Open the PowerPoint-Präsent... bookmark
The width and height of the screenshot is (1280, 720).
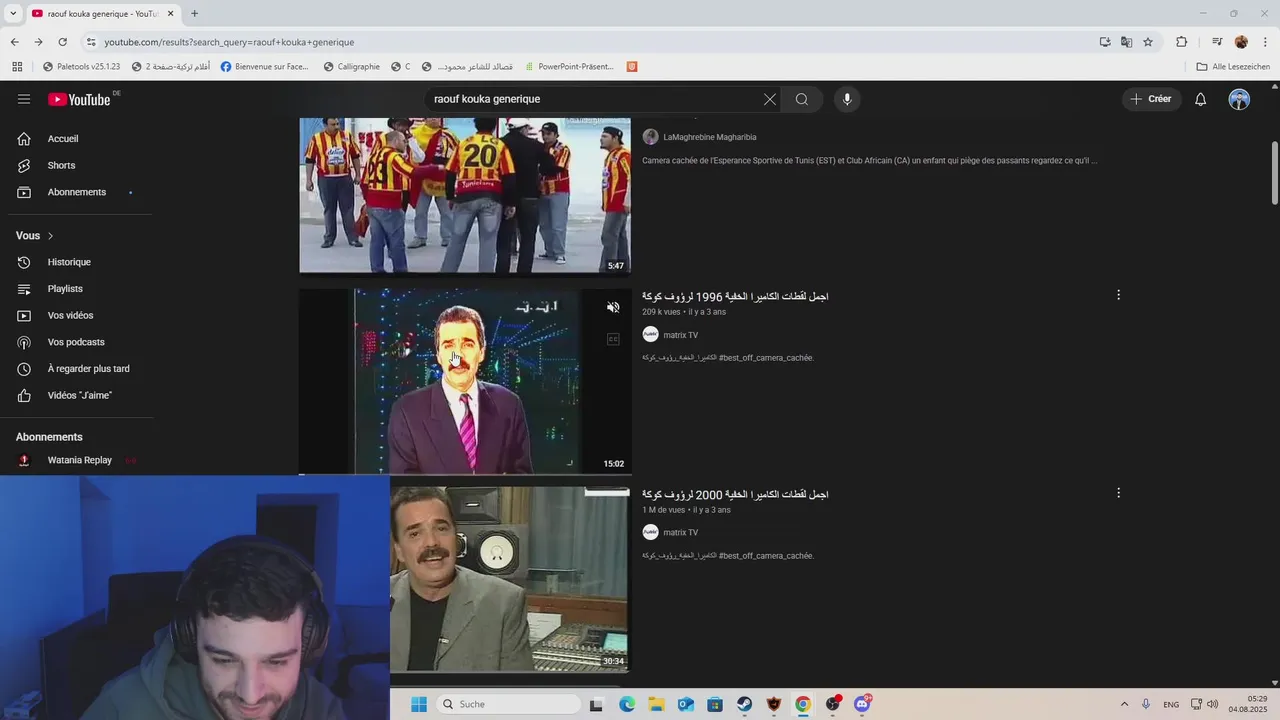[568, 67]
